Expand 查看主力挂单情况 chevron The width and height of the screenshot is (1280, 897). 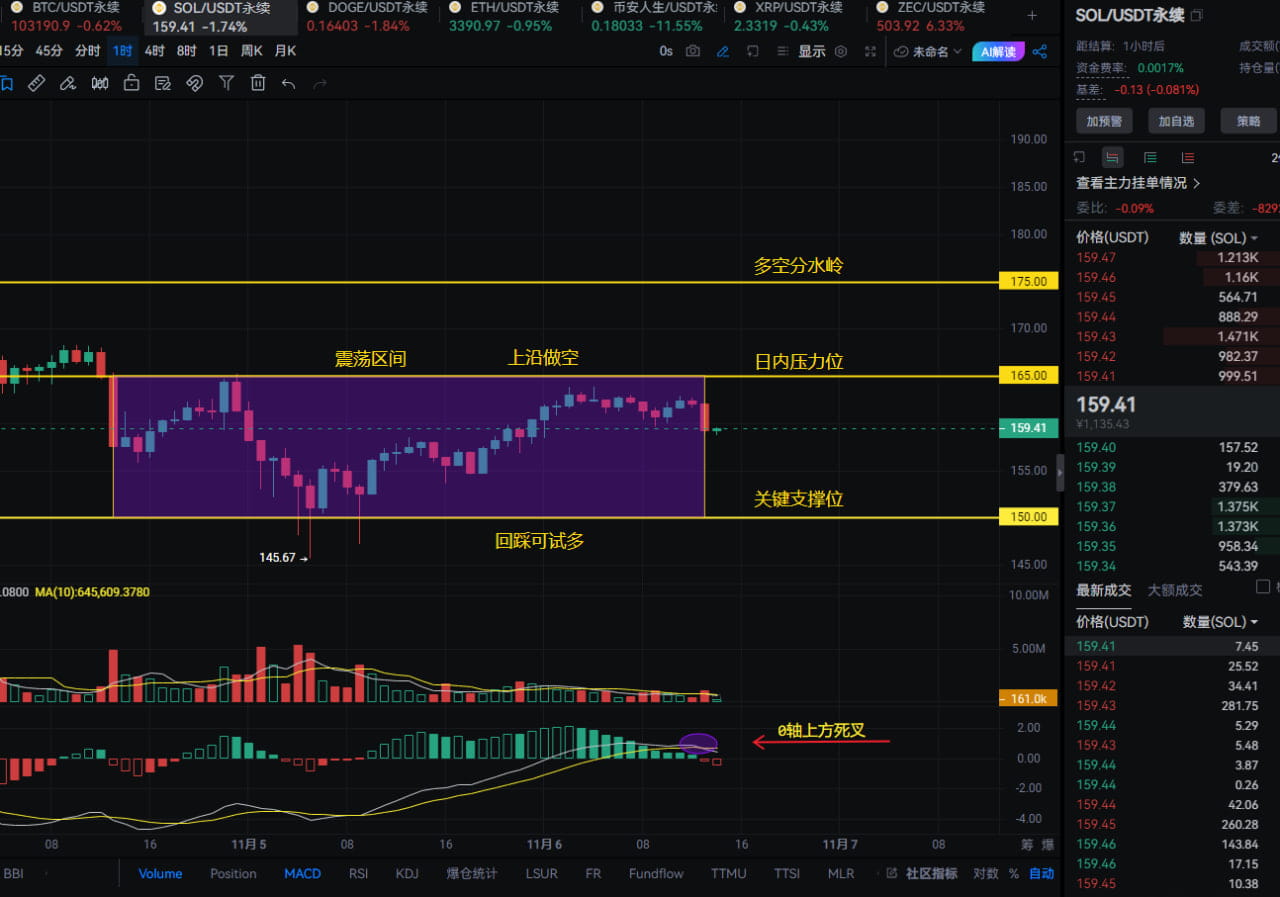point(1197,183)
